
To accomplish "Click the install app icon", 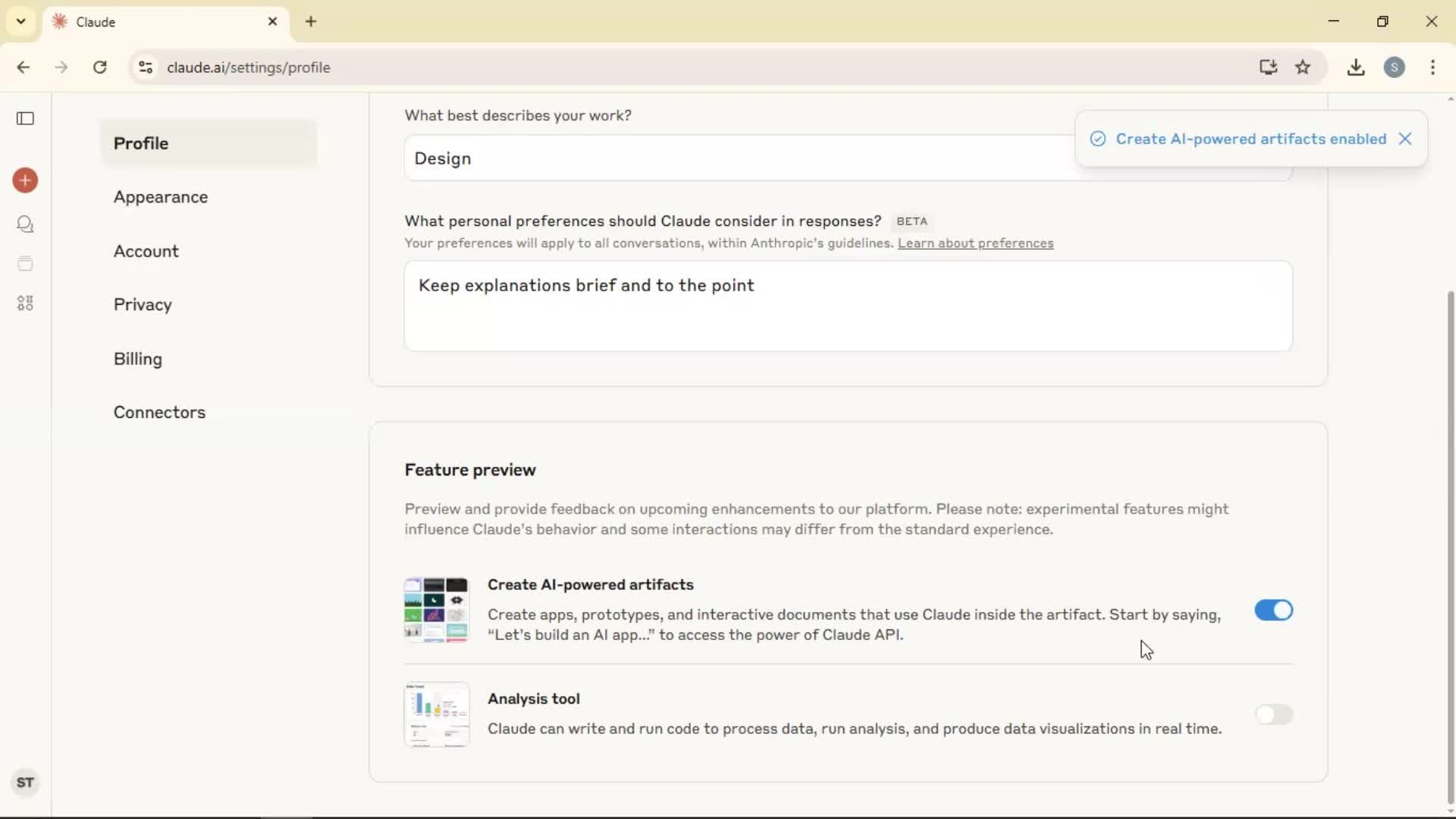I will (1268, 67).
